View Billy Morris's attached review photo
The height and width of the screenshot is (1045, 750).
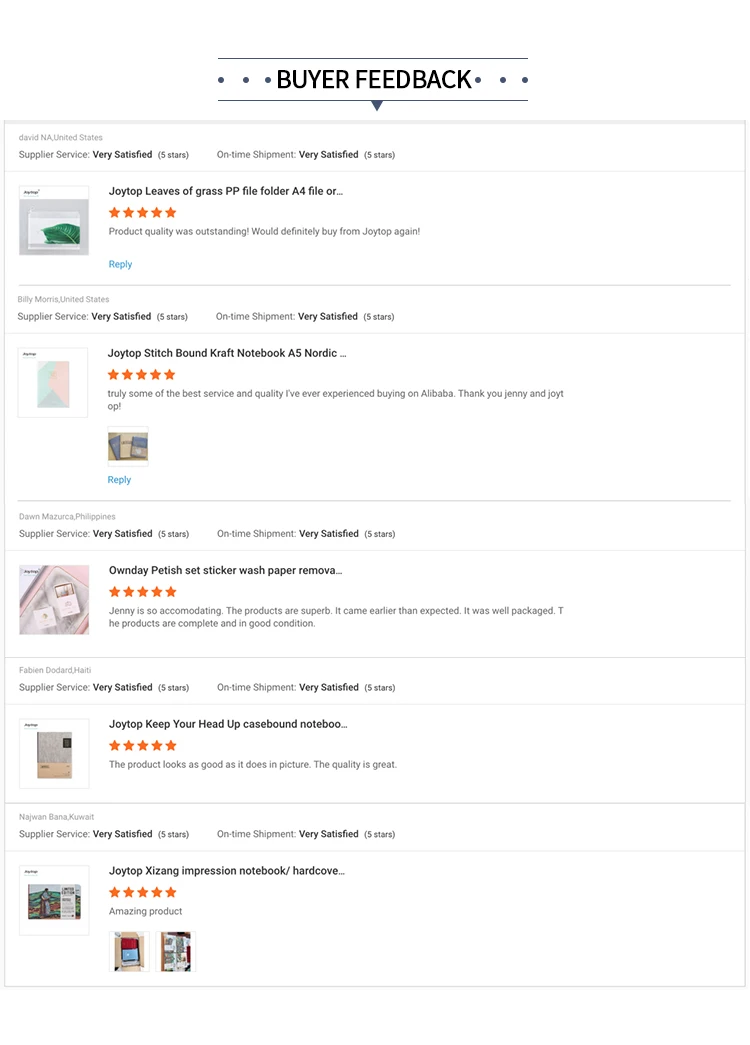pos(128,446)
